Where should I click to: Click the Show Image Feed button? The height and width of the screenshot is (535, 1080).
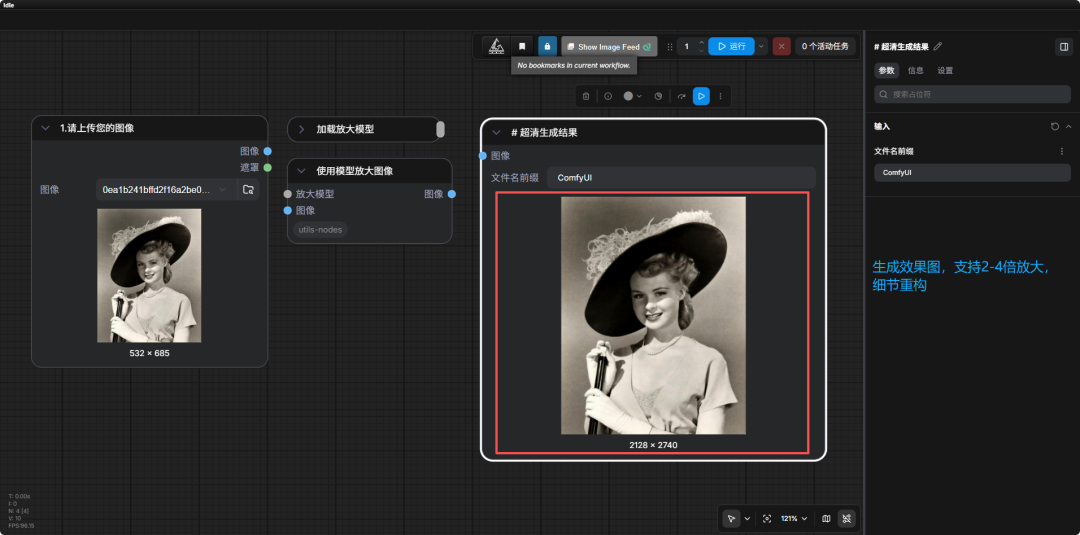[x=609, y=46]
